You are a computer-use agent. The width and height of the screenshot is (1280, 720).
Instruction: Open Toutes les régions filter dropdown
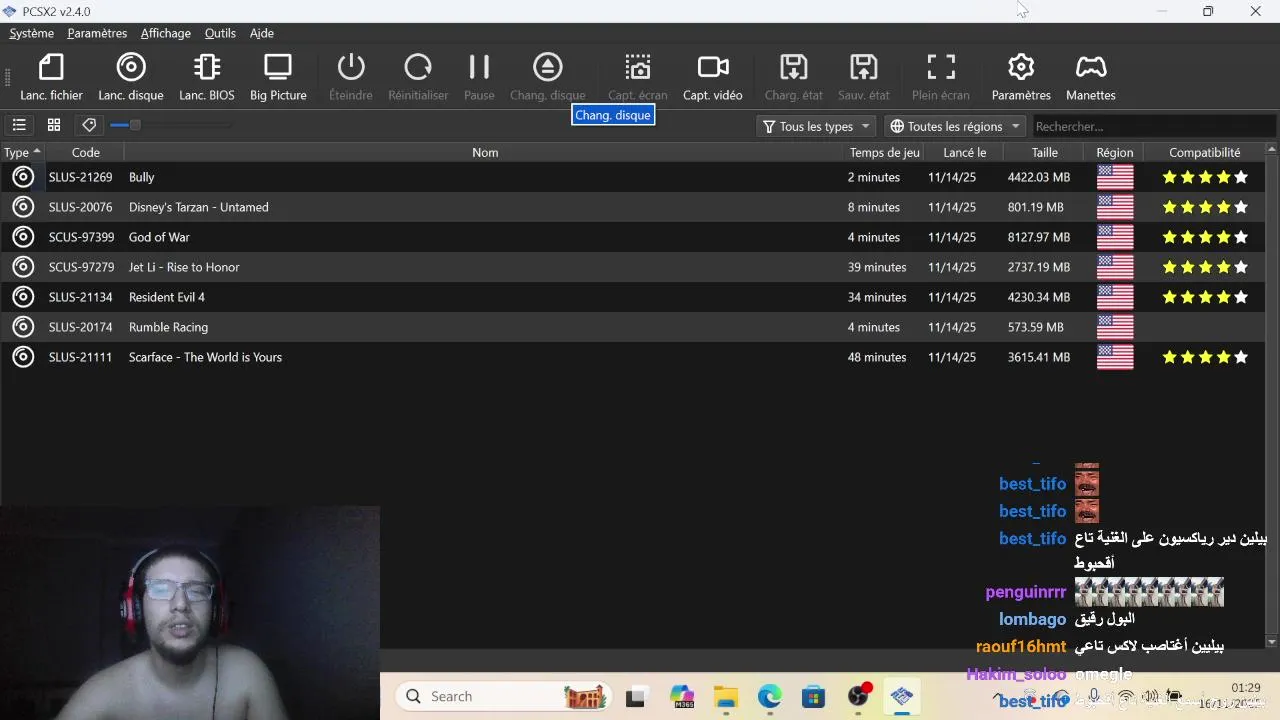955,126
